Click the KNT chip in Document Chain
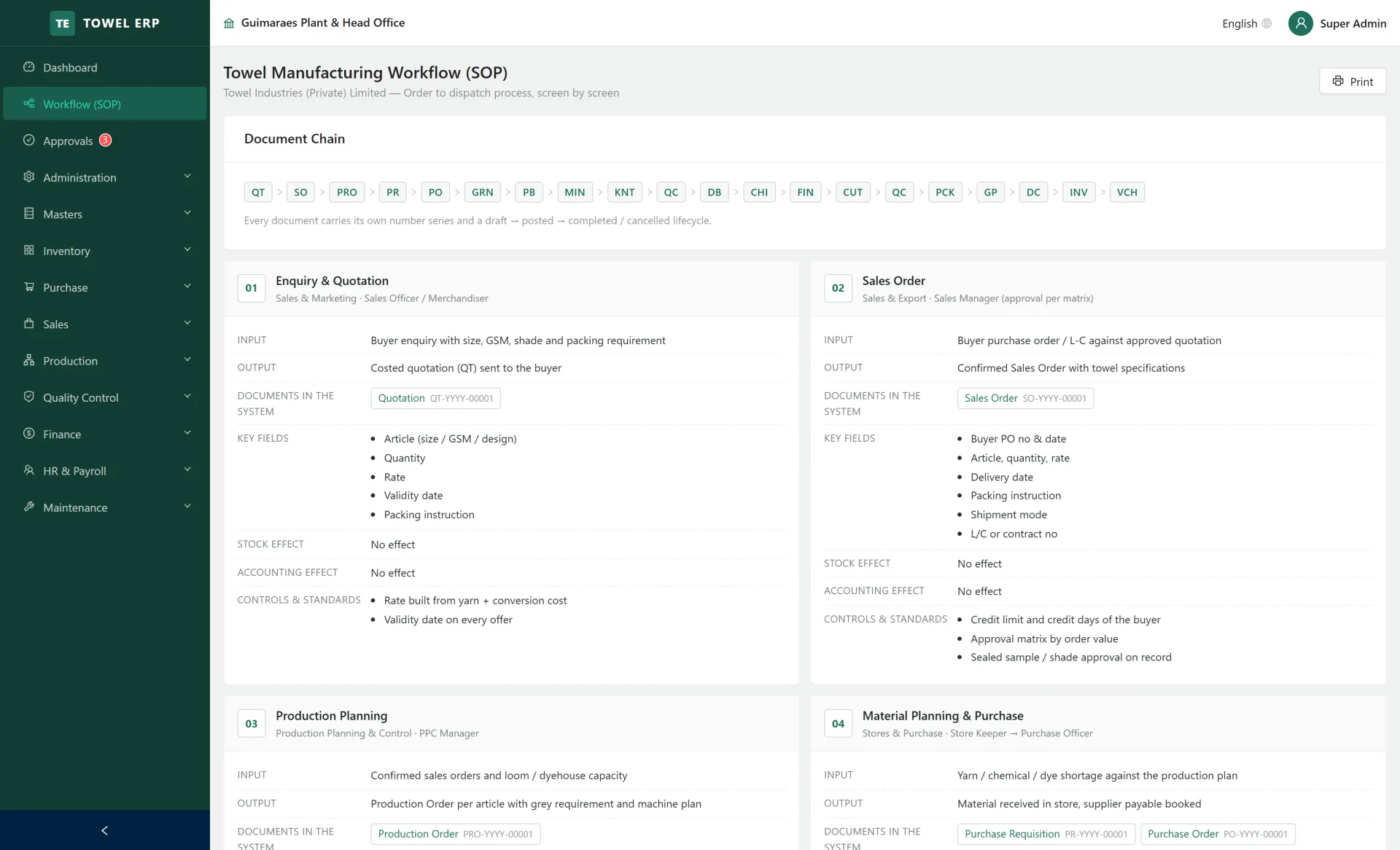The image size is (1400, 850). click(x=625, y=192)
